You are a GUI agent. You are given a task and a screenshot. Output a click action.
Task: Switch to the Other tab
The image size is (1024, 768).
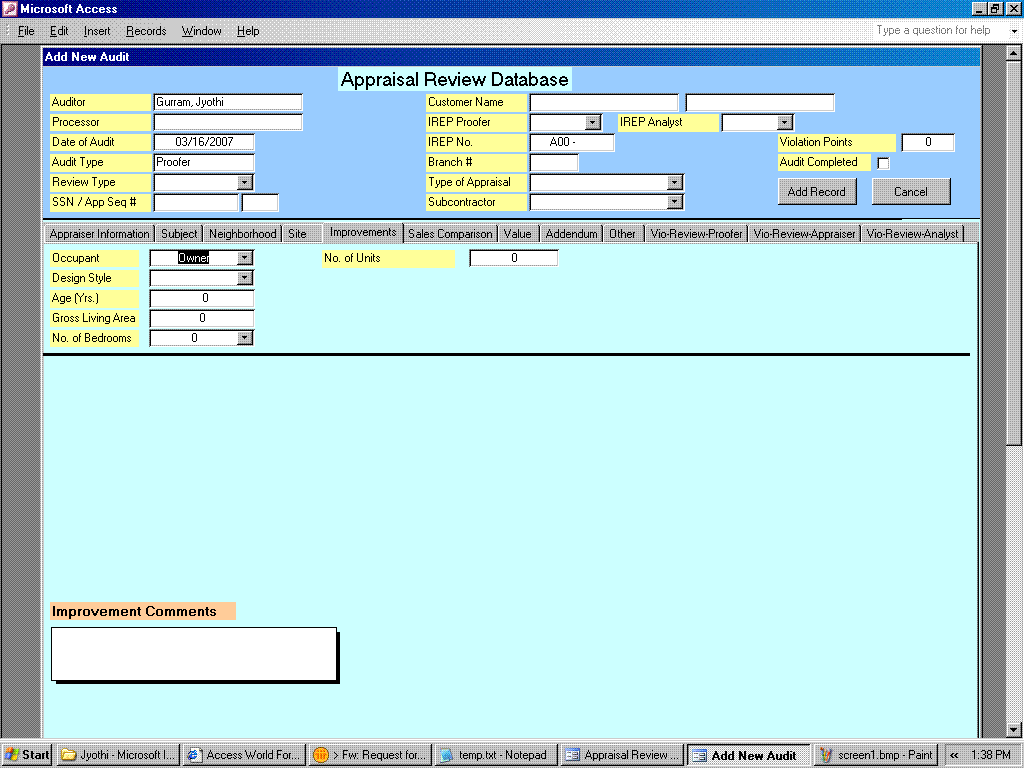point(622,234)
